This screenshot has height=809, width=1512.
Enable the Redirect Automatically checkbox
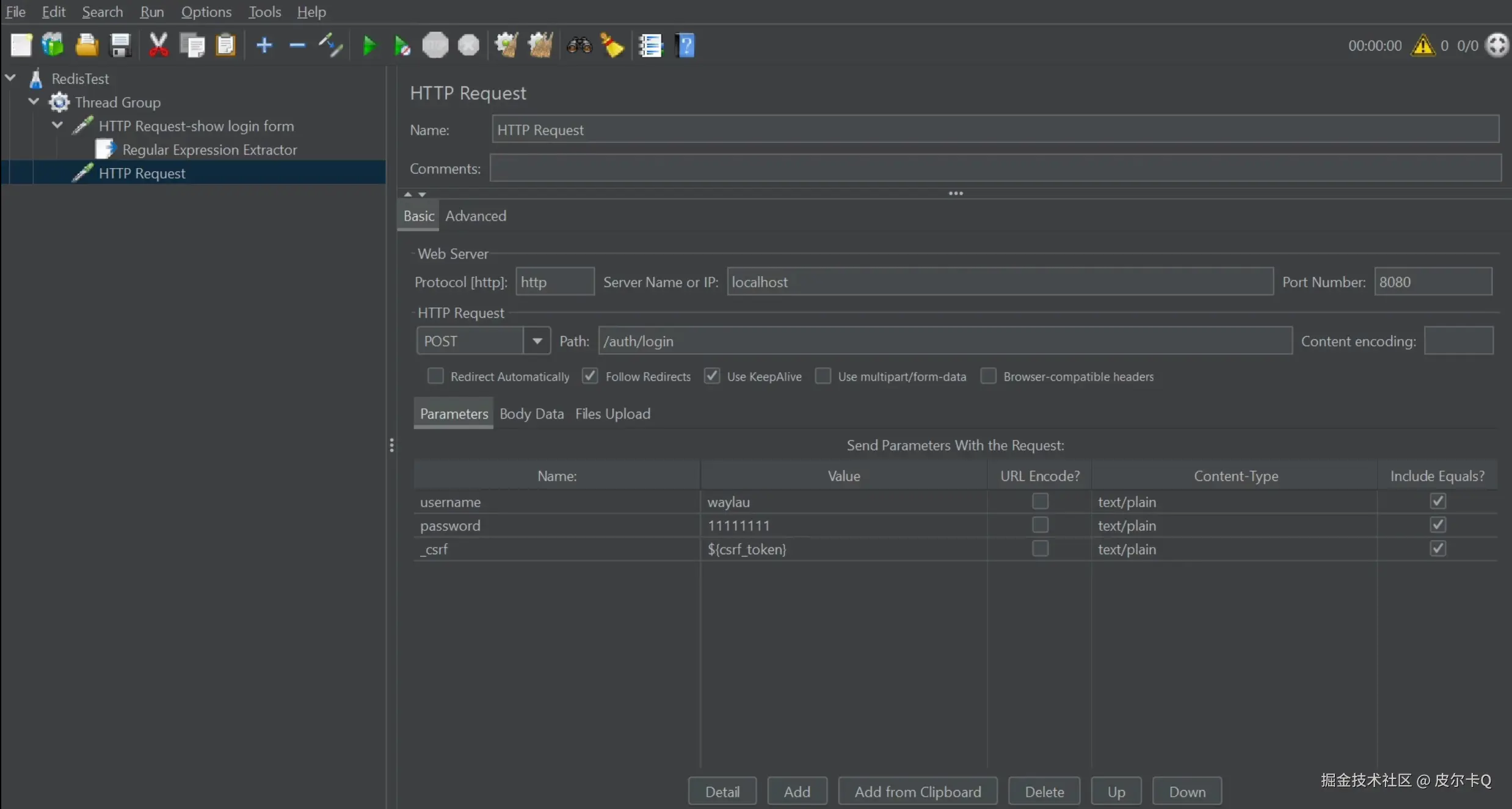pos(435,376)
